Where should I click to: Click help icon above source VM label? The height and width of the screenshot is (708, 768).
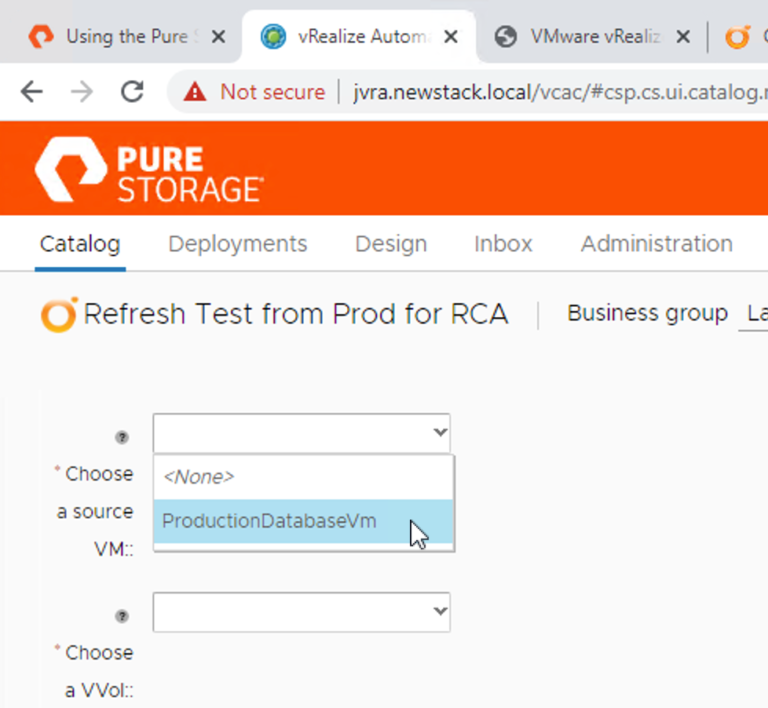click(x=123, y=437)
